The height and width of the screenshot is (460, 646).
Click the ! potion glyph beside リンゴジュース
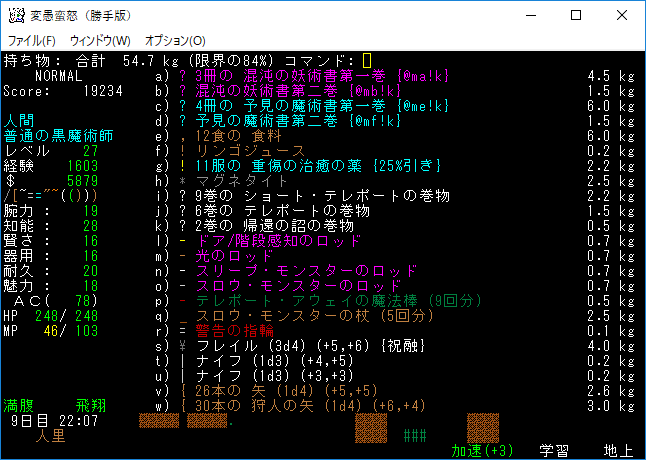183,151
